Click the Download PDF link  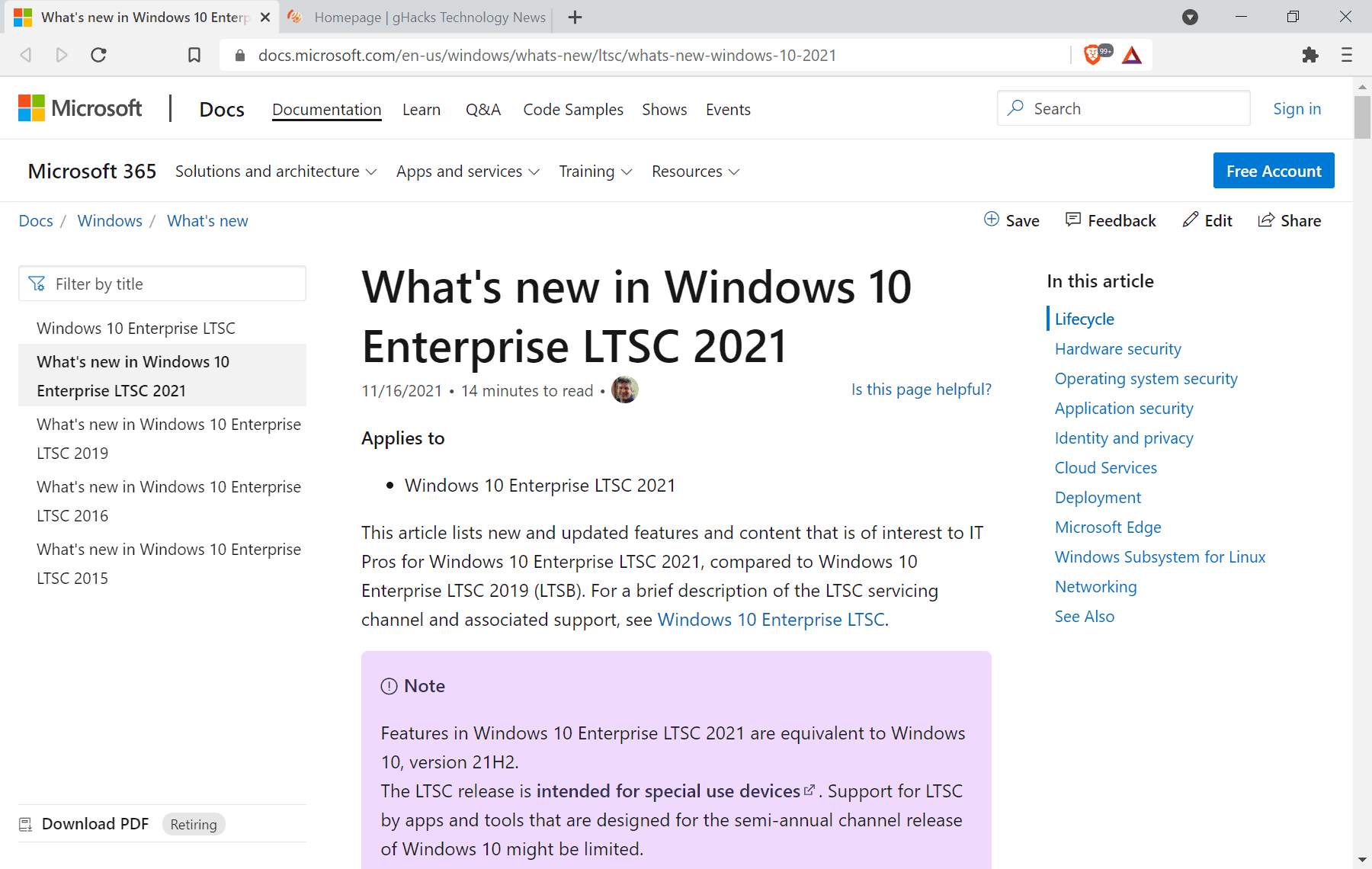tap(95, 823)
